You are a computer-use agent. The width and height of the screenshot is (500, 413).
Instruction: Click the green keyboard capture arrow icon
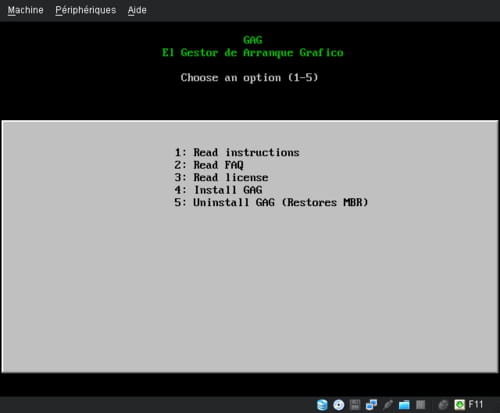tap(459, 405)
